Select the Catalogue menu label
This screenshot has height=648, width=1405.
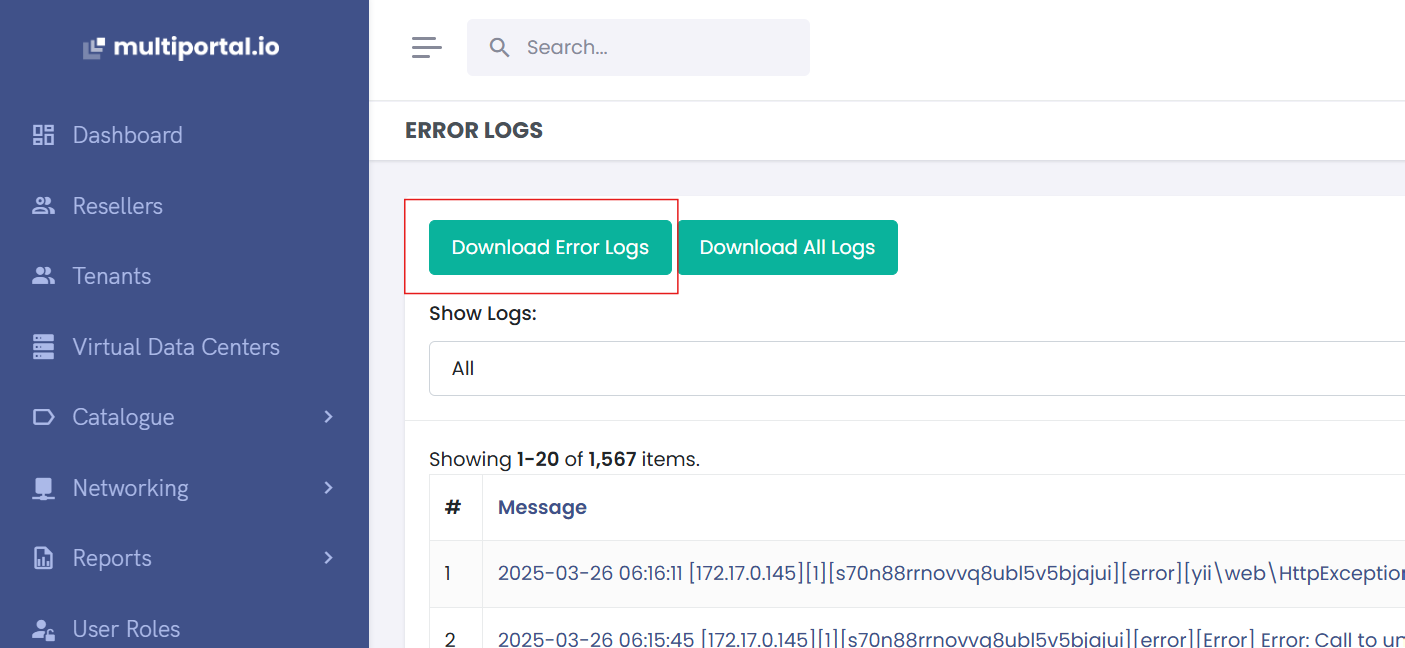point(123,417)
